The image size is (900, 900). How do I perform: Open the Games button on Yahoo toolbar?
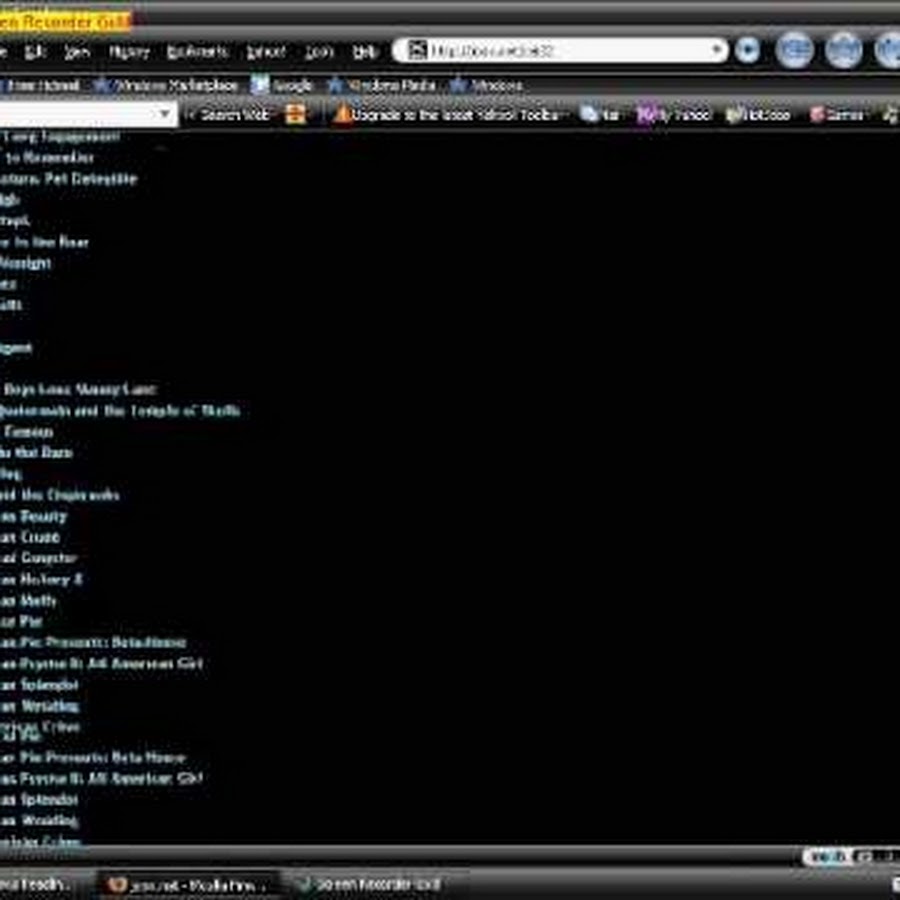[836, 115]
